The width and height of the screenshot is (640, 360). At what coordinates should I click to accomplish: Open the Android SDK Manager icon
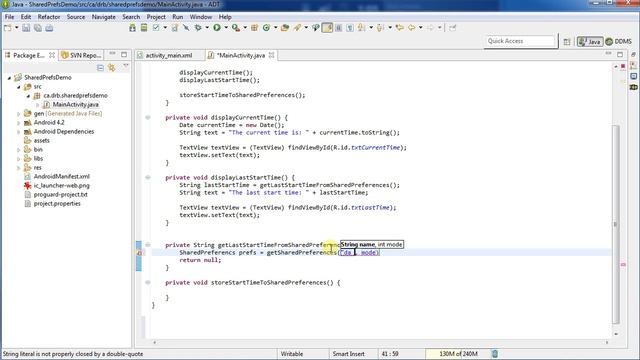(132, 28)
